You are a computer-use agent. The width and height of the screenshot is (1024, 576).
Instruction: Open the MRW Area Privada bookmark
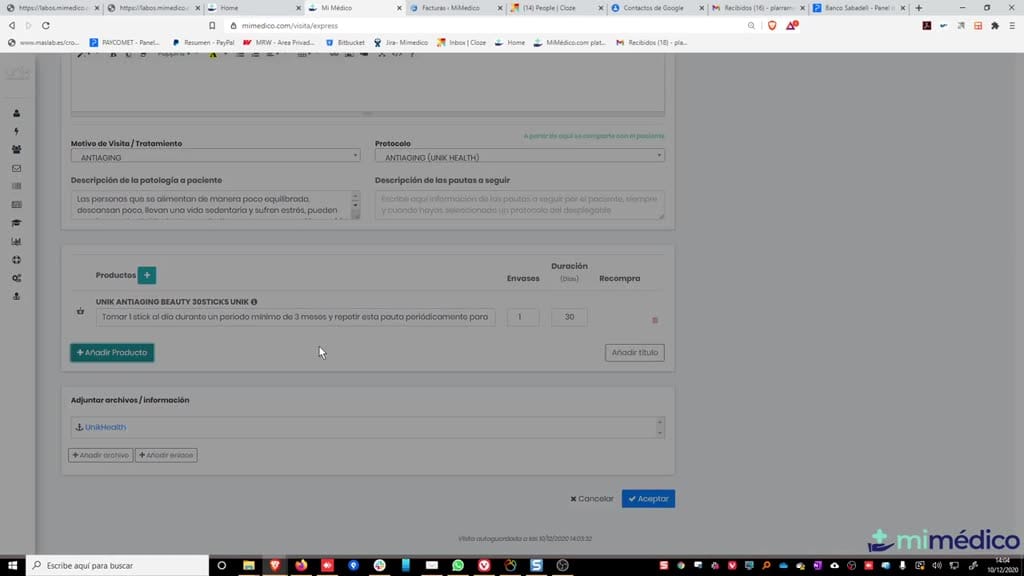coord(279,42)
